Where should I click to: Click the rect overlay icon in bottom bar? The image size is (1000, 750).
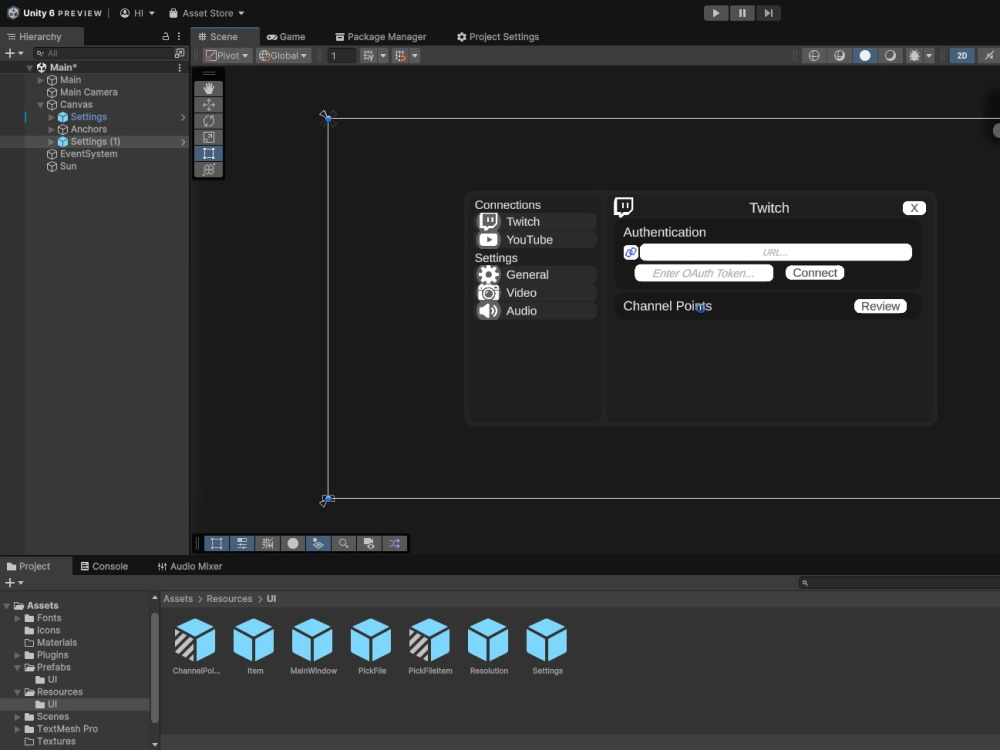(216, 543)
